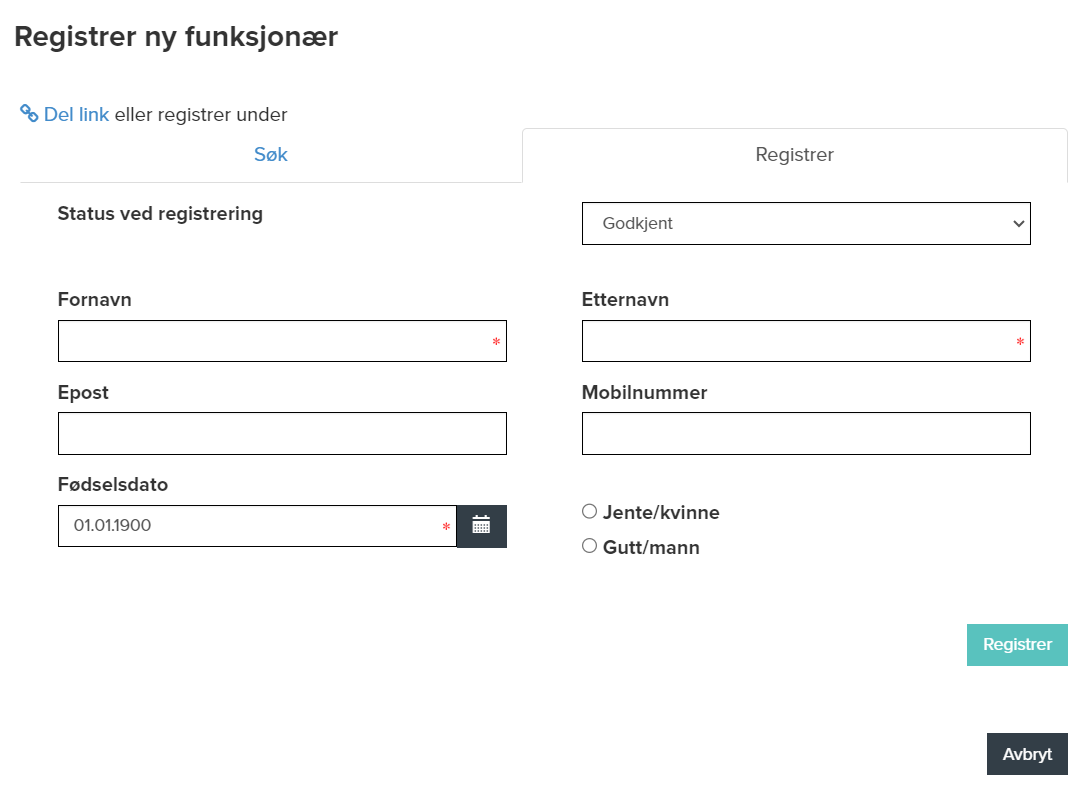The height and width of the screenshot is (797, 1088).
Task: Click the chain link icon beside Del link
Action: tap(29, 114)
